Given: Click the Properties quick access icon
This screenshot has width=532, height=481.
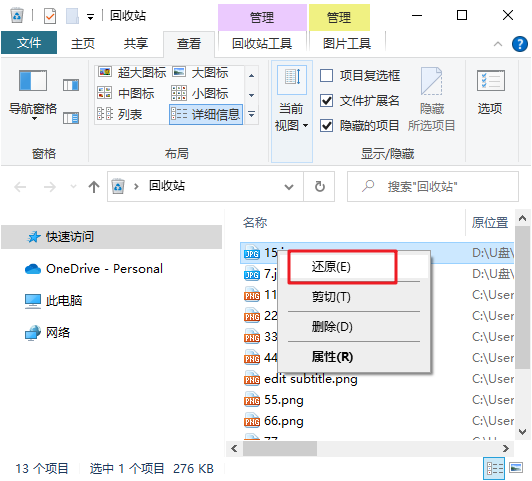Looking at the screenshot, I should 50,16.
